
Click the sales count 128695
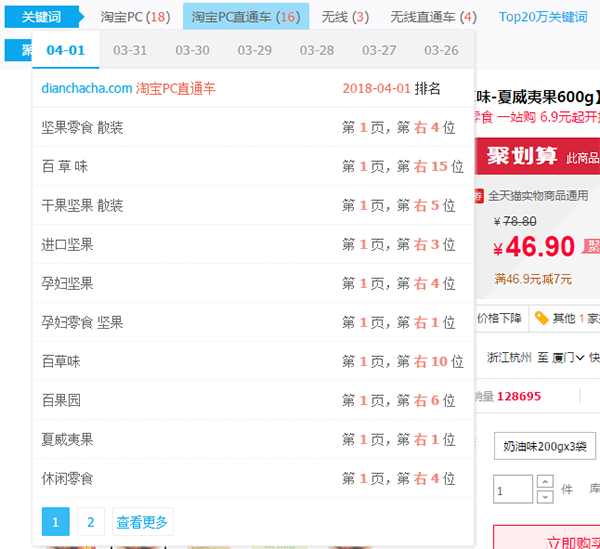[x=519, y=396]
